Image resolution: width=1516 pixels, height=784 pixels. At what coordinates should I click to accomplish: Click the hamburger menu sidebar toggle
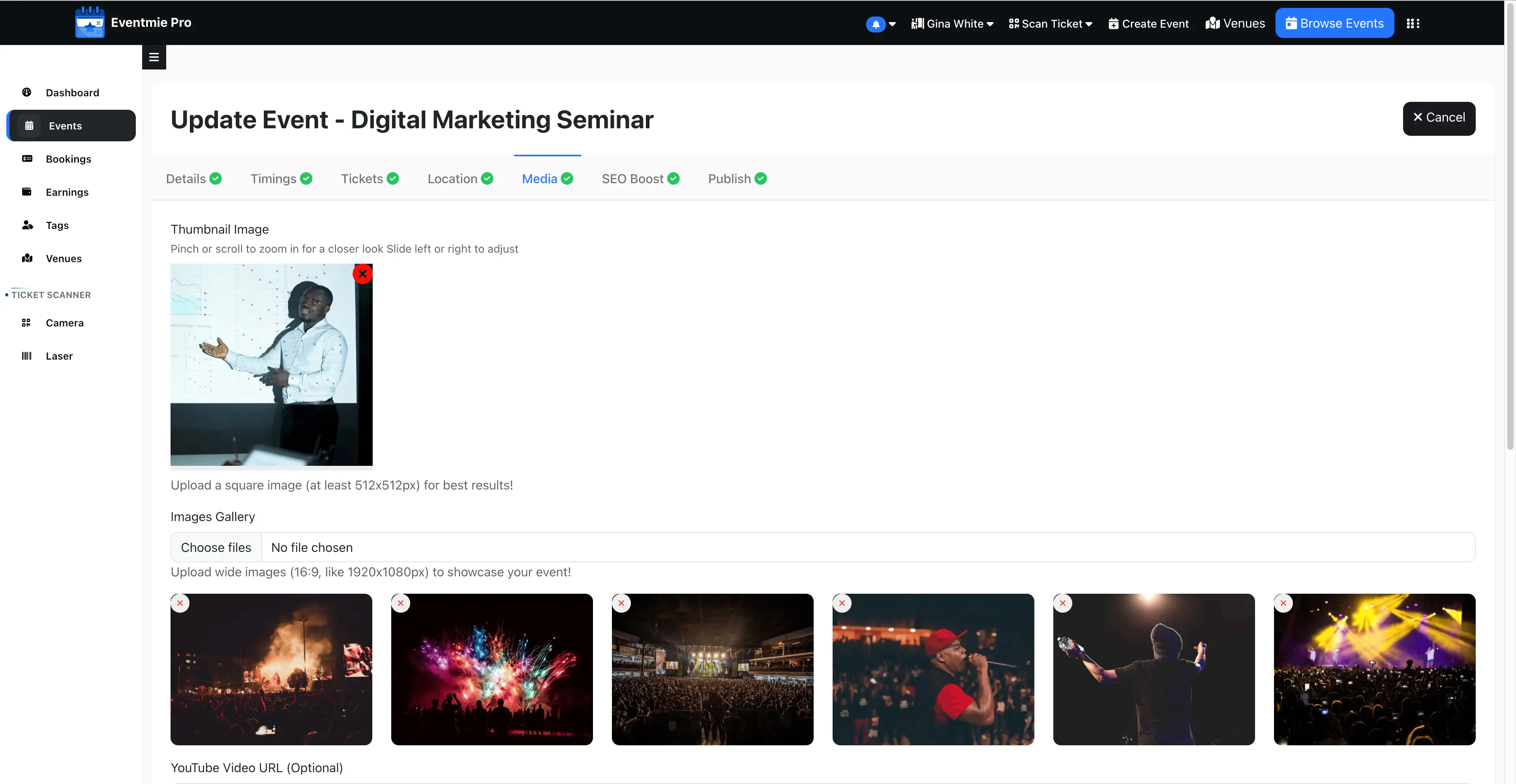pos(154,57)
